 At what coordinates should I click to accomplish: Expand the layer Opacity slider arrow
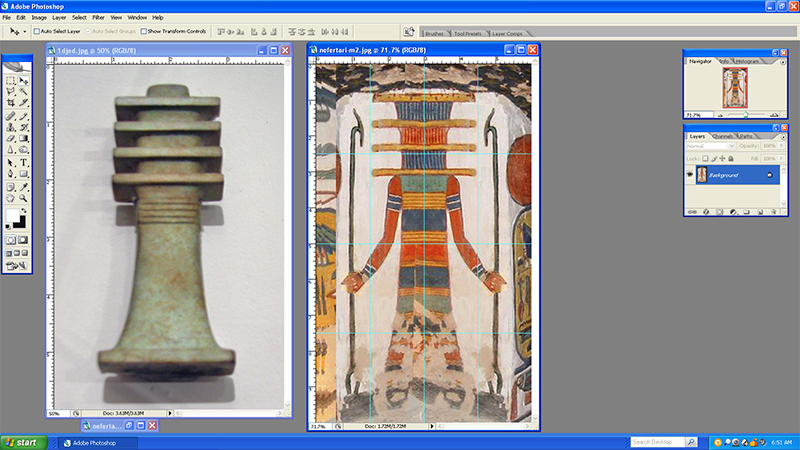pos(783,146)
